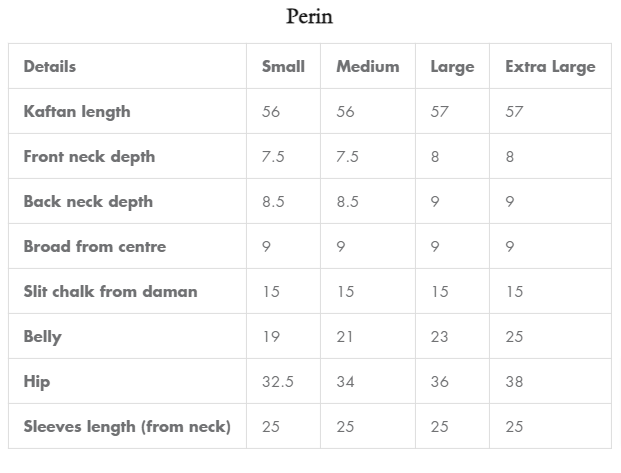621x473 pixels.
Task: Click Belly value 21 for Medium
Action: coord(345,337)
